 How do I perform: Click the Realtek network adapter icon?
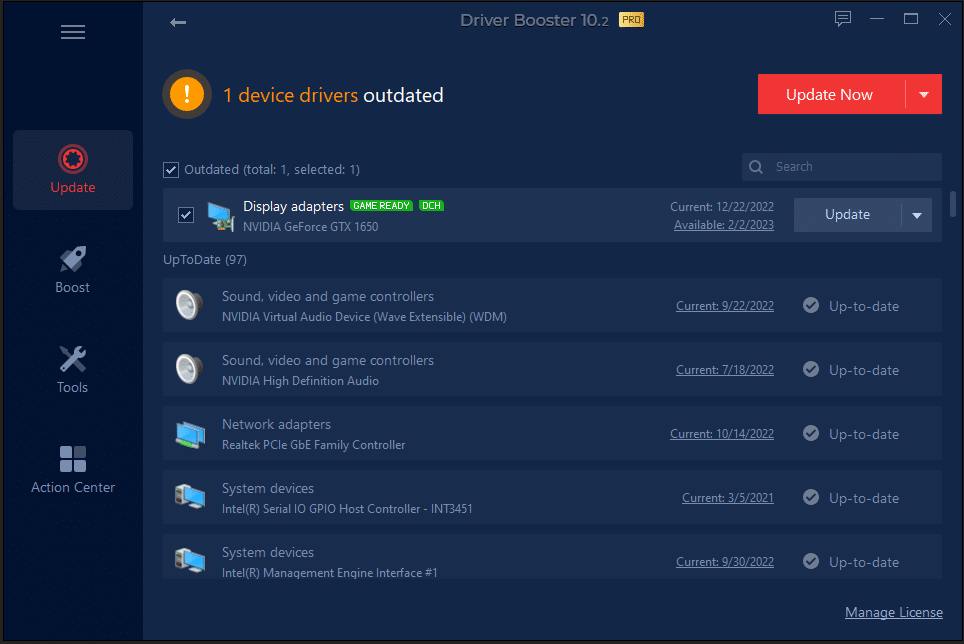[190, 434]
